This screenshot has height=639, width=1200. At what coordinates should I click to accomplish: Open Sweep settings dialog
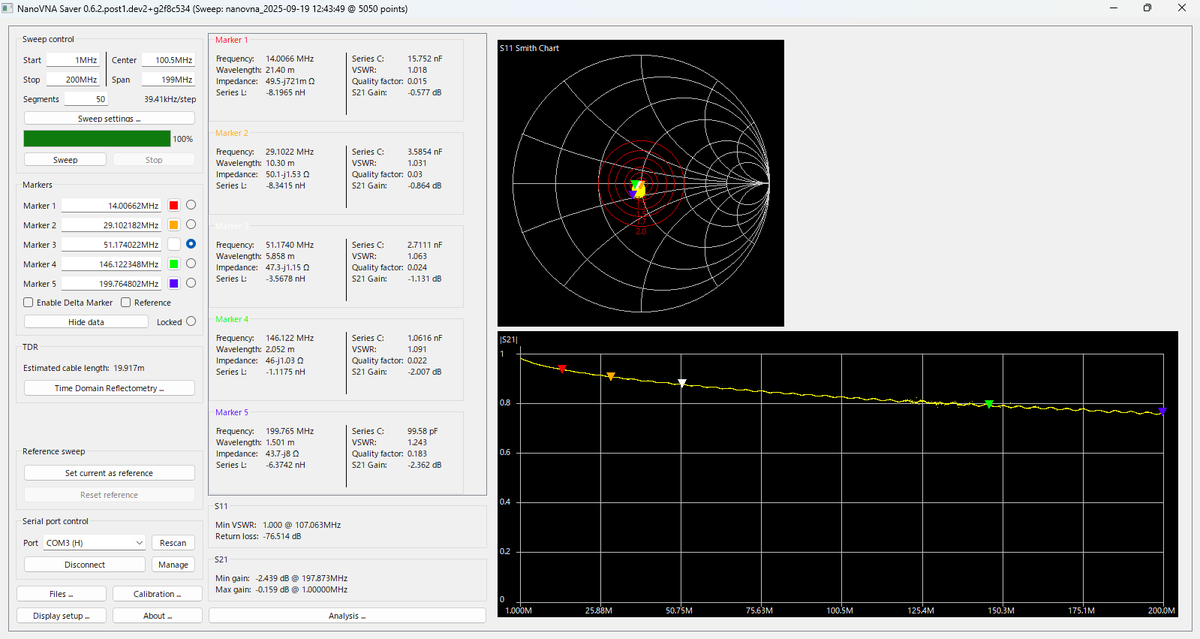pyautogui.click(x=109, y=119)
